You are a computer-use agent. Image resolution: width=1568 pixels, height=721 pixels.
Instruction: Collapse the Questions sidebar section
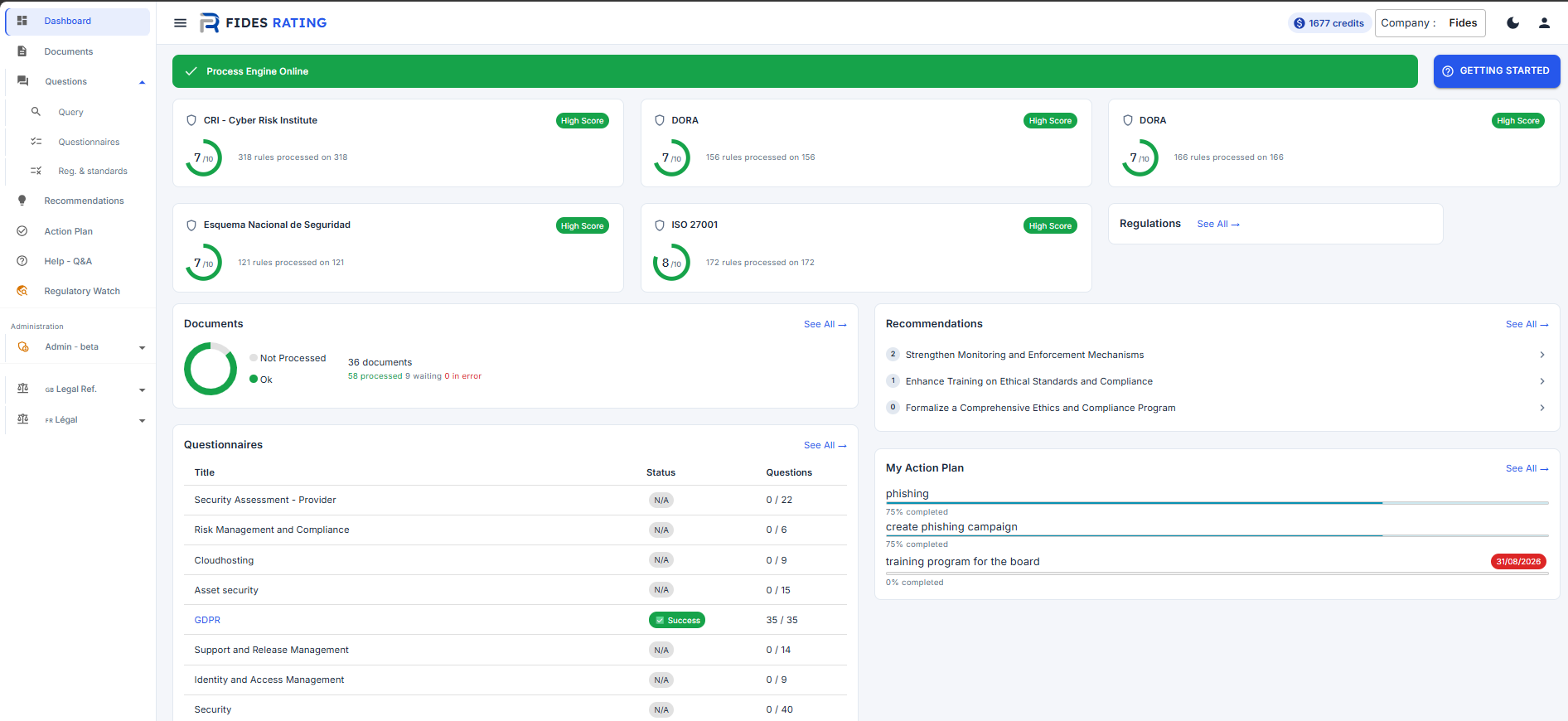coord(142,82)
